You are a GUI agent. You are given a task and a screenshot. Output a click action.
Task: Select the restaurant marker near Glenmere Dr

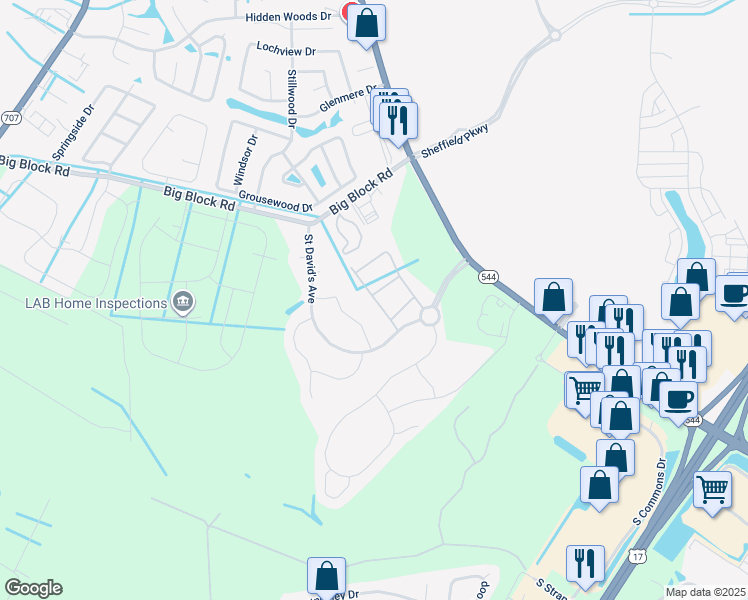point(398,122)
